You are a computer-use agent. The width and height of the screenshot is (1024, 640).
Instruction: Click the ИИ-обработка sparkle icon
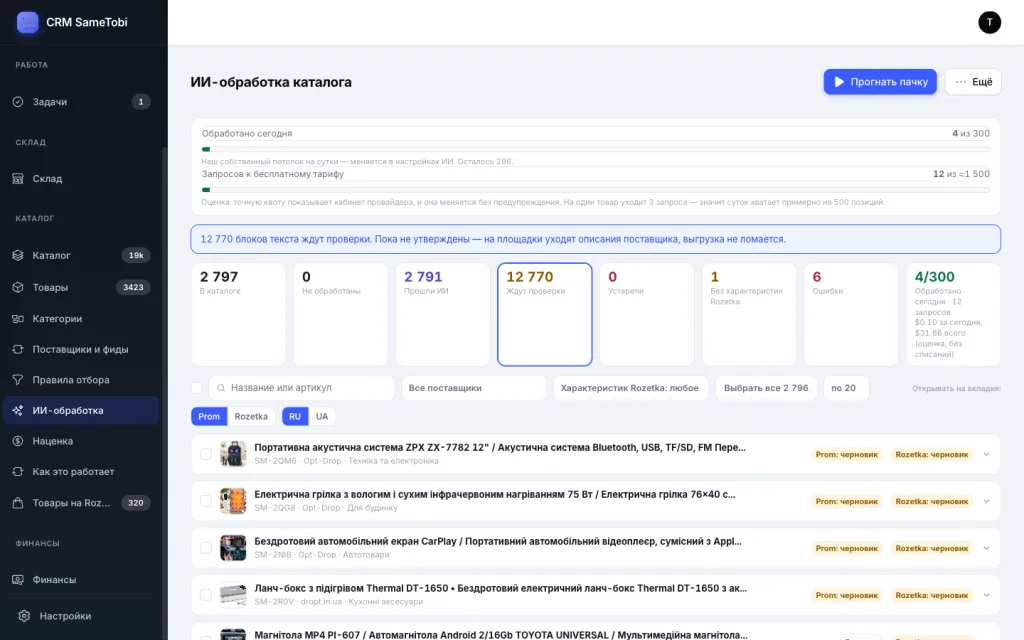tap(18, 411)
